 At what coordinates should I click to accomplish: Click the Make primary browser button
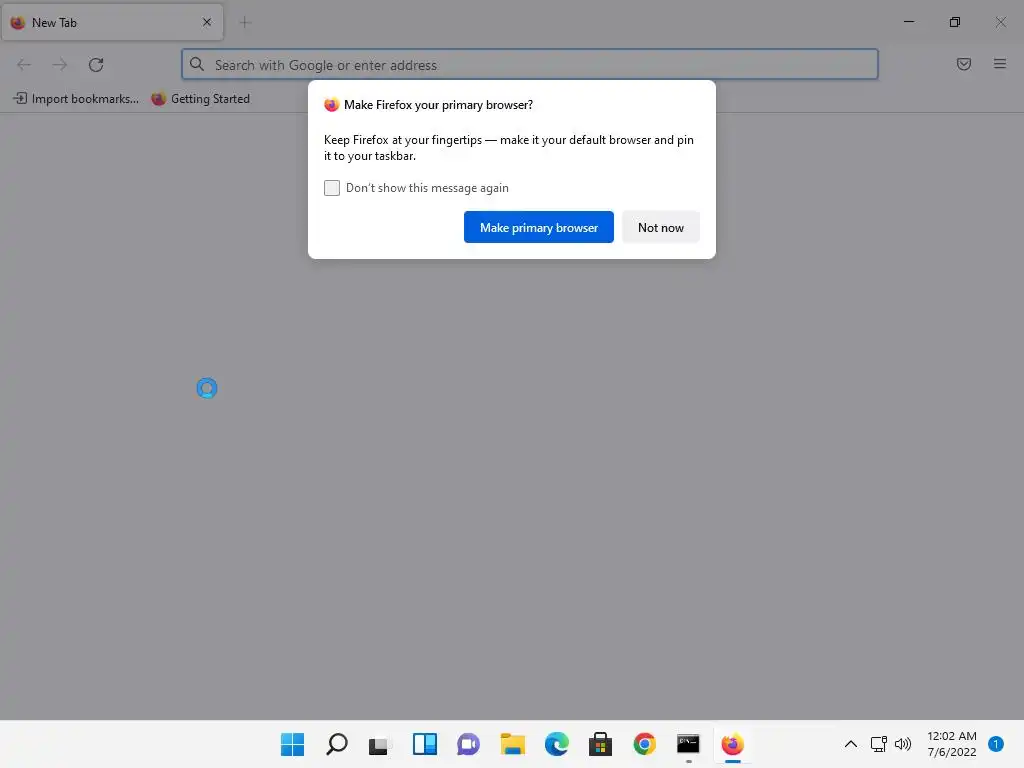tap(539, 227)
